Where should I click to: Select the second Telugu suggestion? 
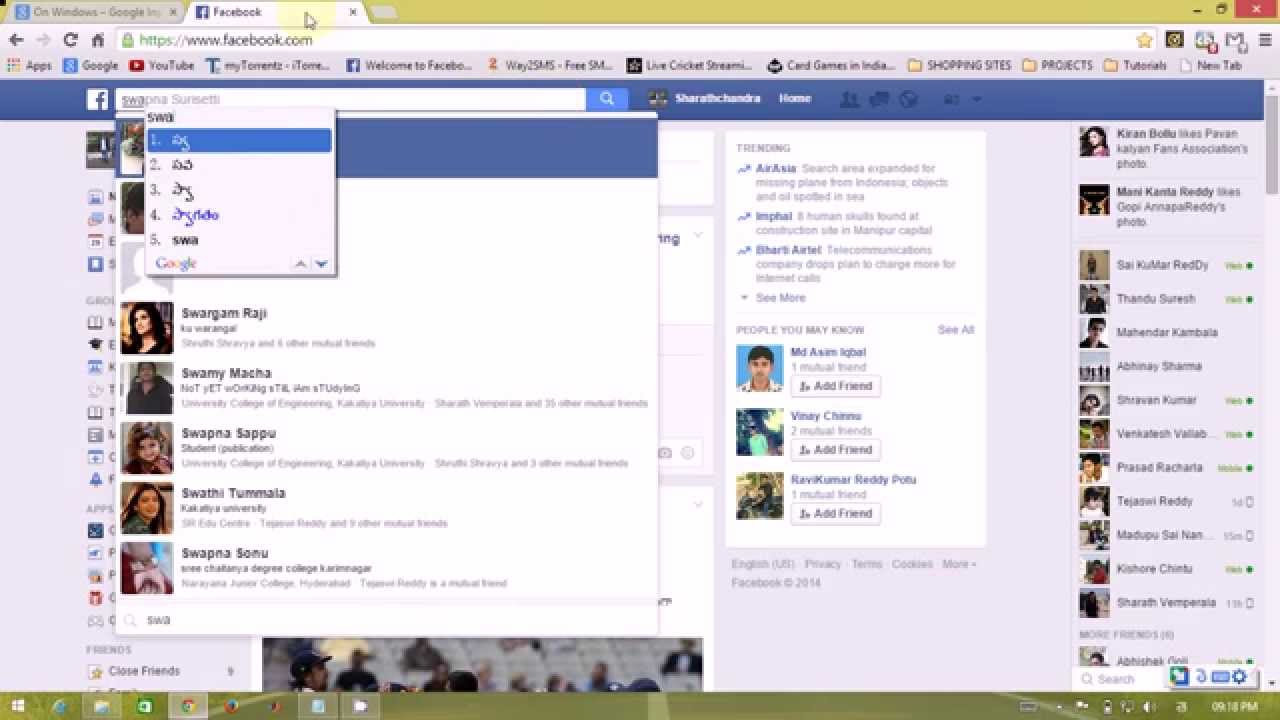point(240,165)
